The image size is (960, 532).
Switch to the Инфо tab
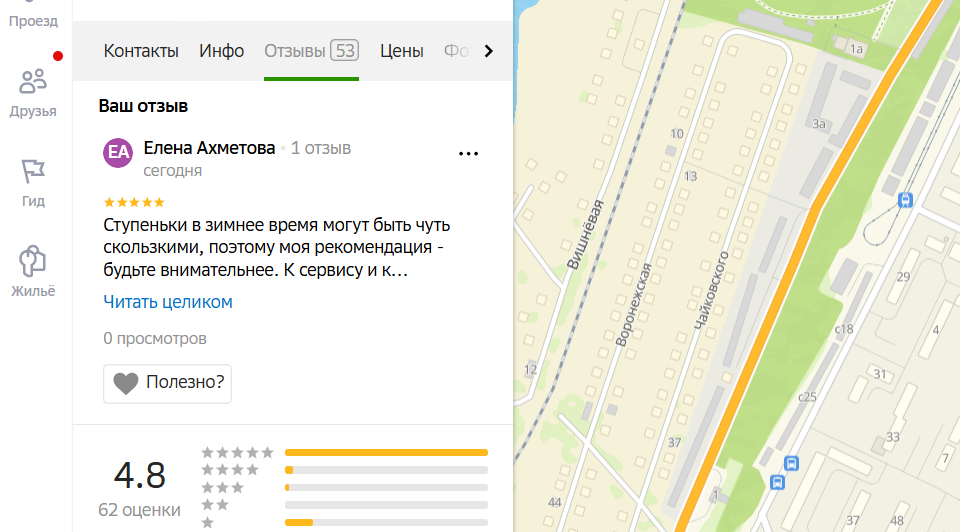tap(221, 51)
